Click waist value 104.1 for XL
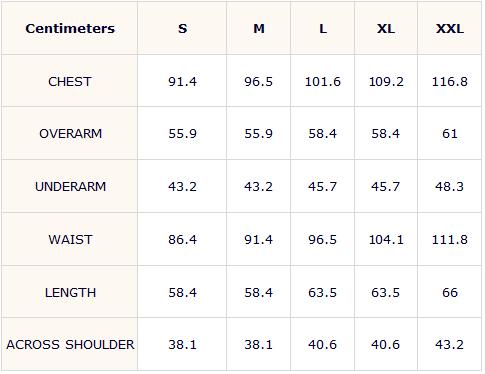The width and height of the screenshot is (485, 374). (386, 240)
